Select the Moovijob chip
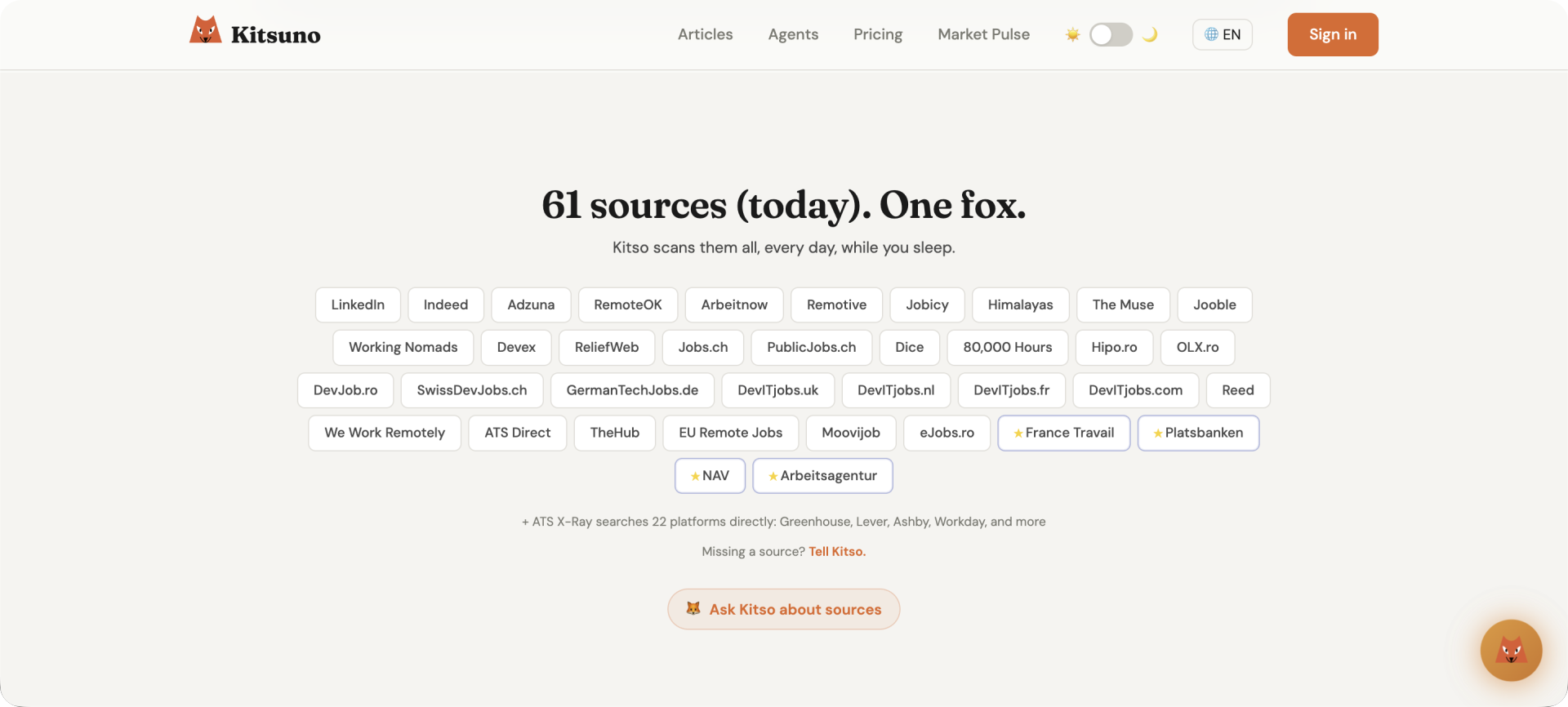Screen dimensions: 1568x707 point(851,434)
